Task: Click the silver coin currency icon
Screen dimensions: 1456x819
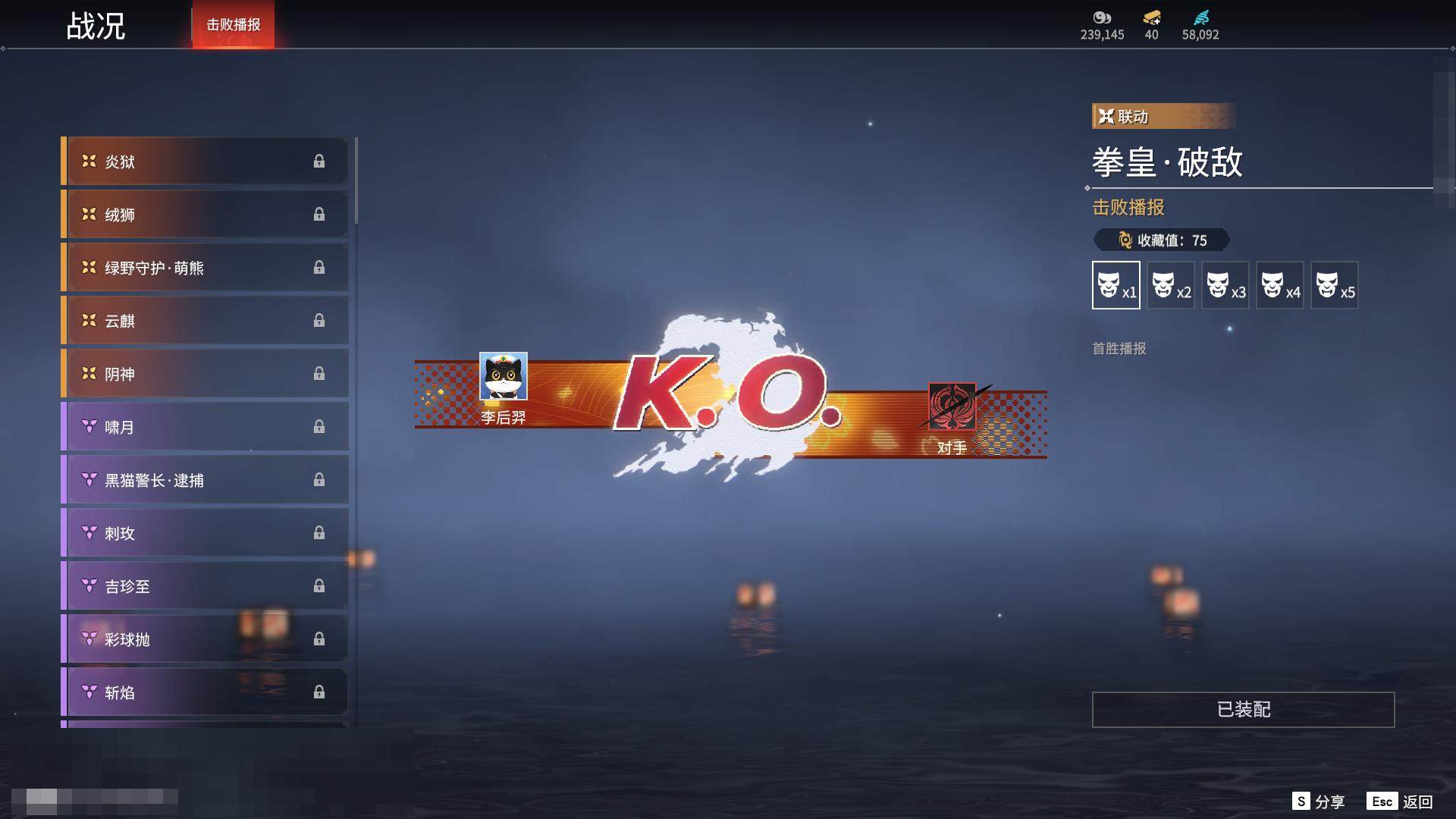Action: pos(1102,17)
